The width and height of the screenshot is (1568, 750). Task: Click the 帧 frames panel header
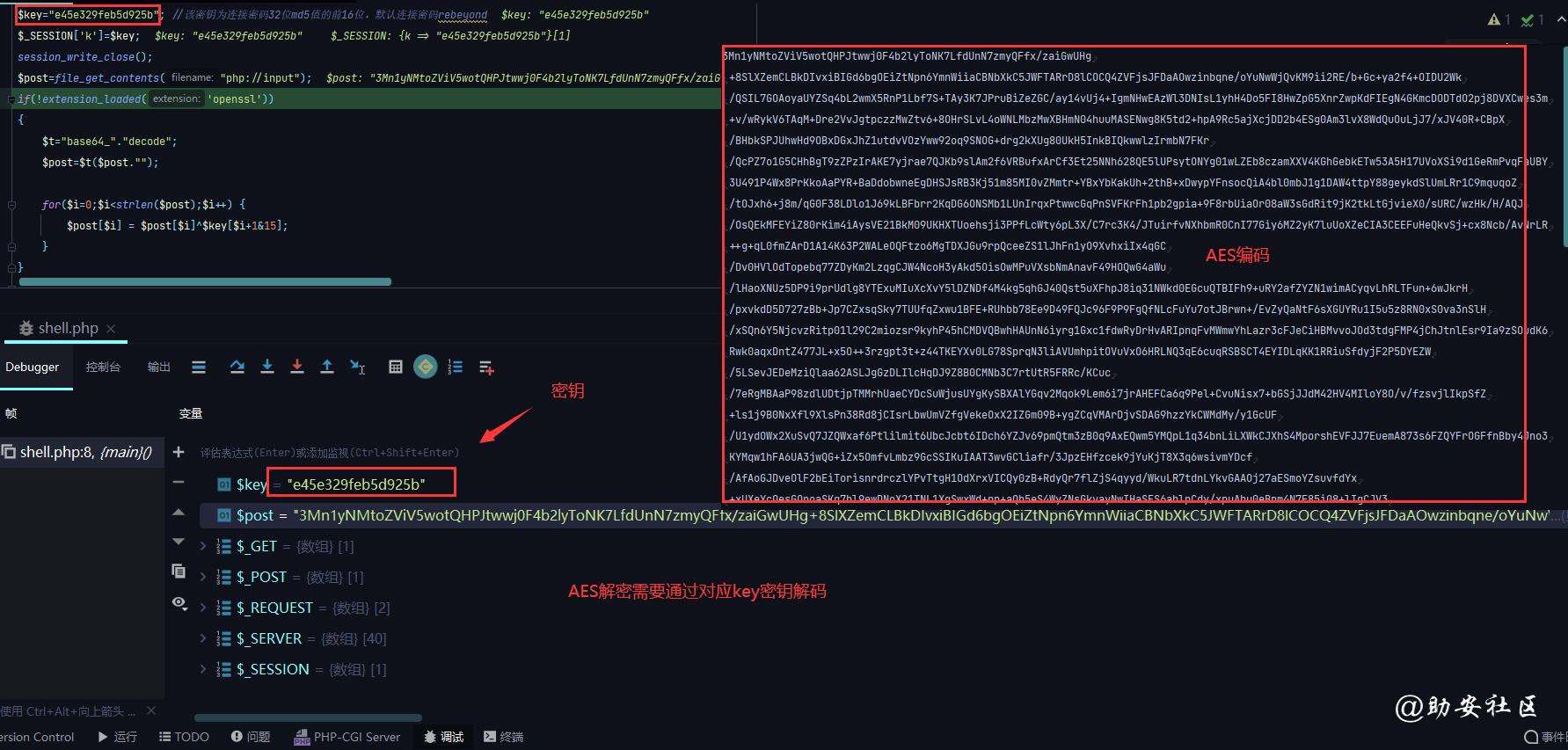[x=11, y=413]
